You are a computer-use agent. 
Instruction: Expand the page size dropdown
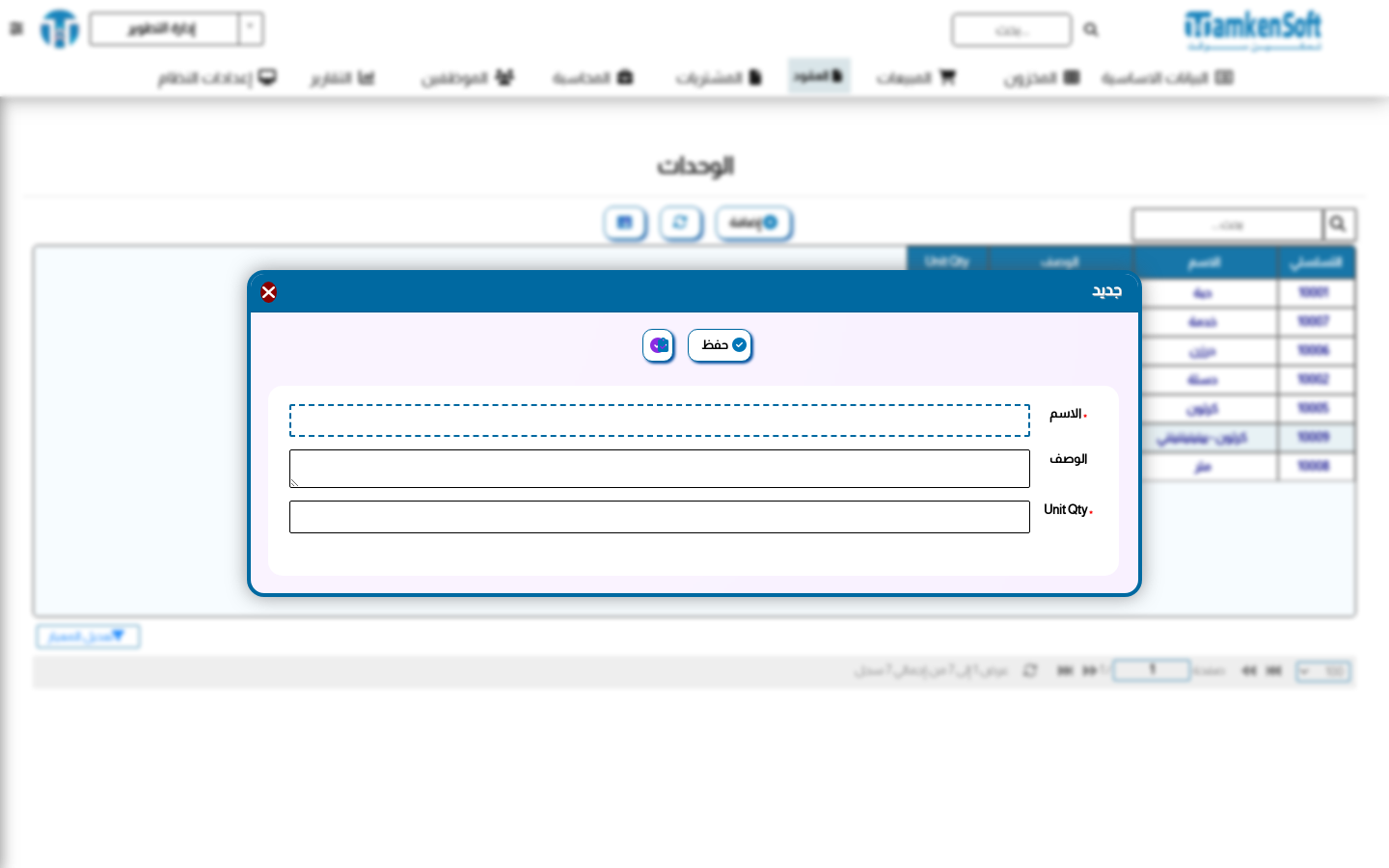coord(1322,671)
